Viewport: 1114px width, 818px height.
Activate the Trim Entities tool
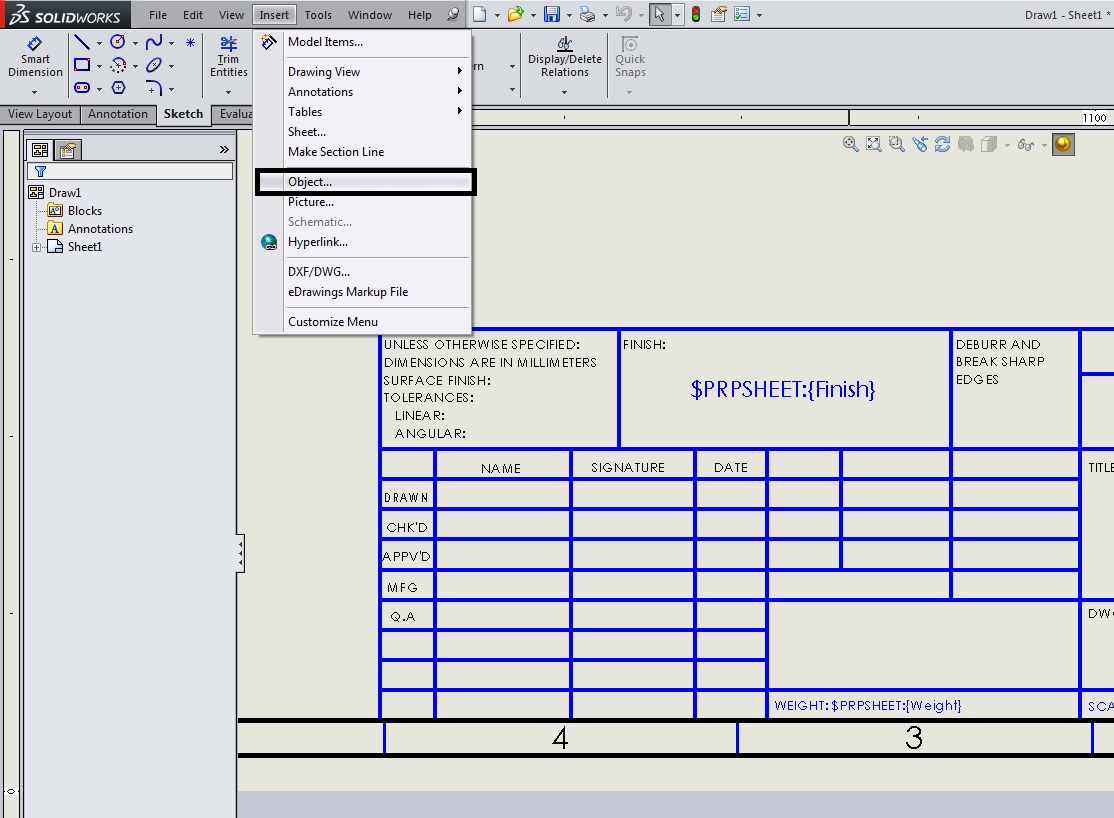(228, 58)
